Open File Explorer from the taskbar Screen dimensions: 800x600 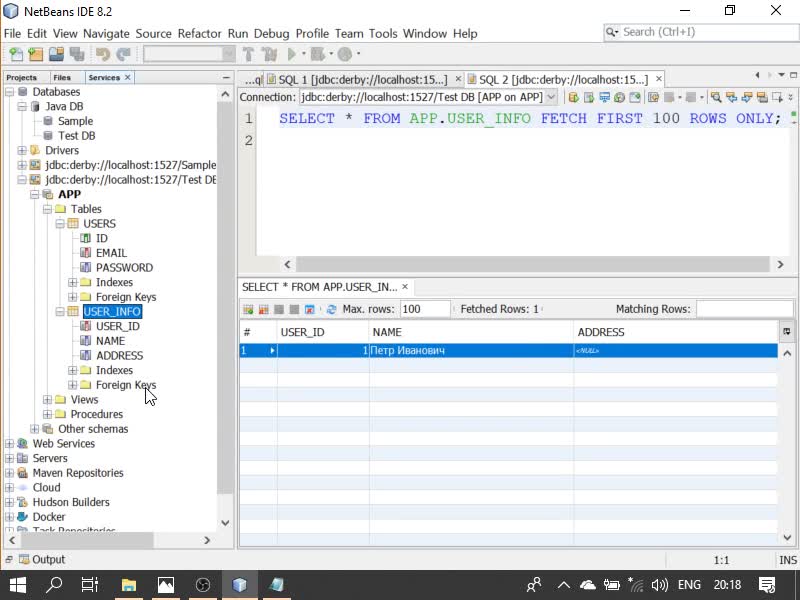[x=129, y=585]
